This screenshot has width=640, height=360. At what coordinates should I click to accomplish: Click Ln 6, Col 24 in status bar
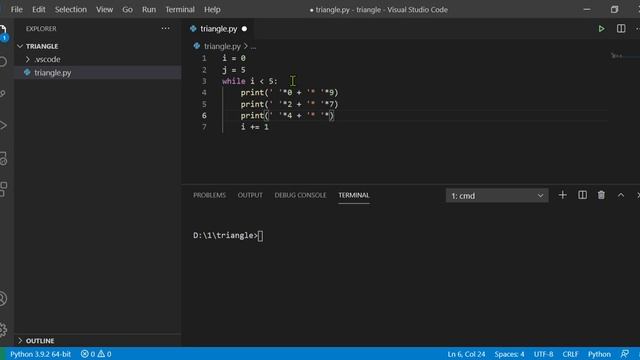point(466,354)
